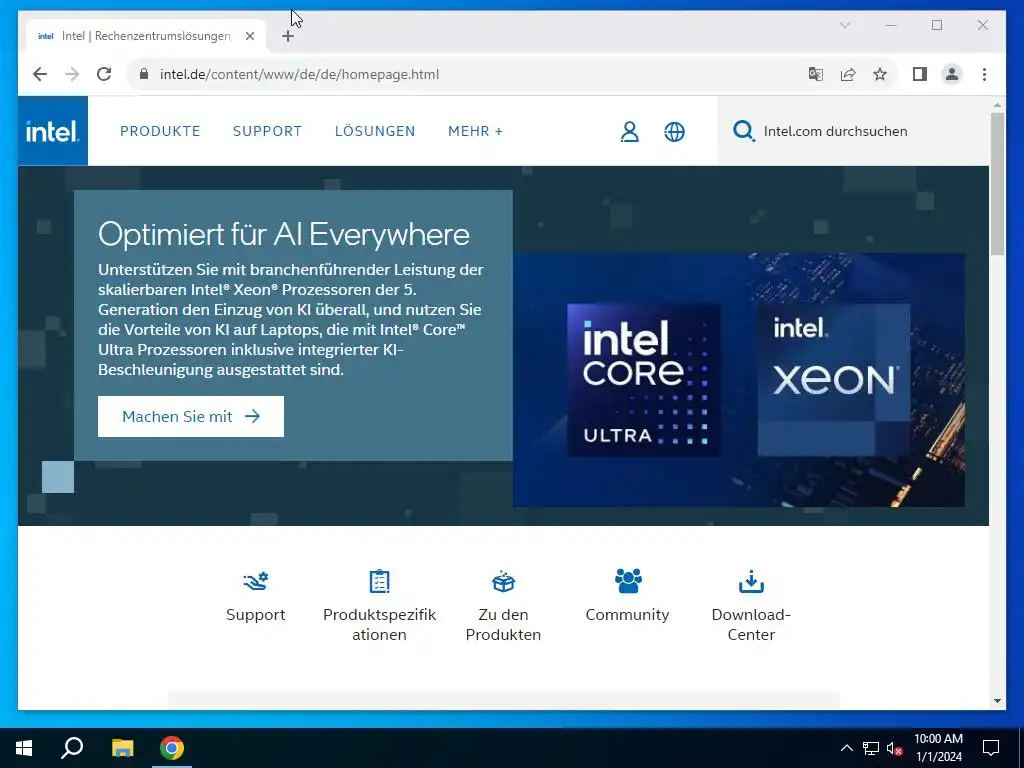This screenshot has width=1024, height=768.
Task: Click the Intel Core Ultra badge image
Action: (x=644, y=379)
